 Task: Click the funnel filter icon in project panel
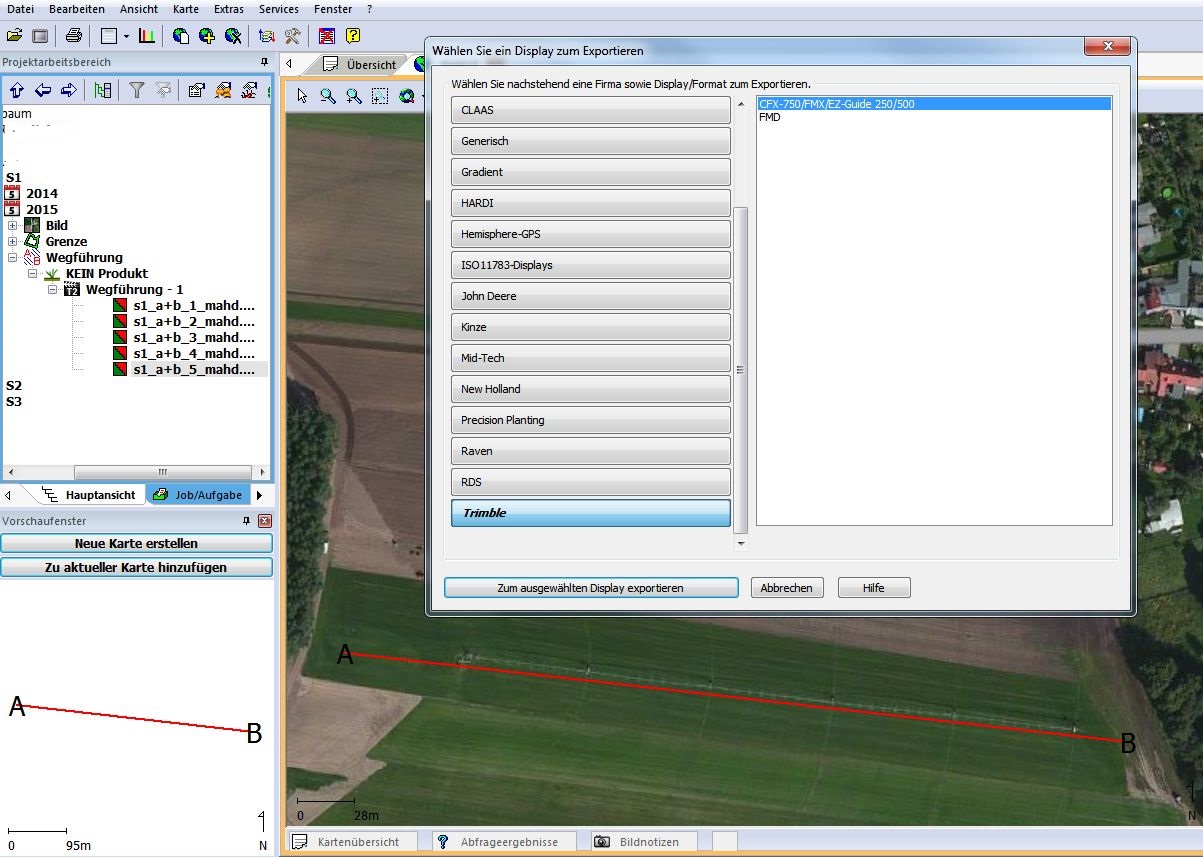pyautogui.click(x=137, y=90)
